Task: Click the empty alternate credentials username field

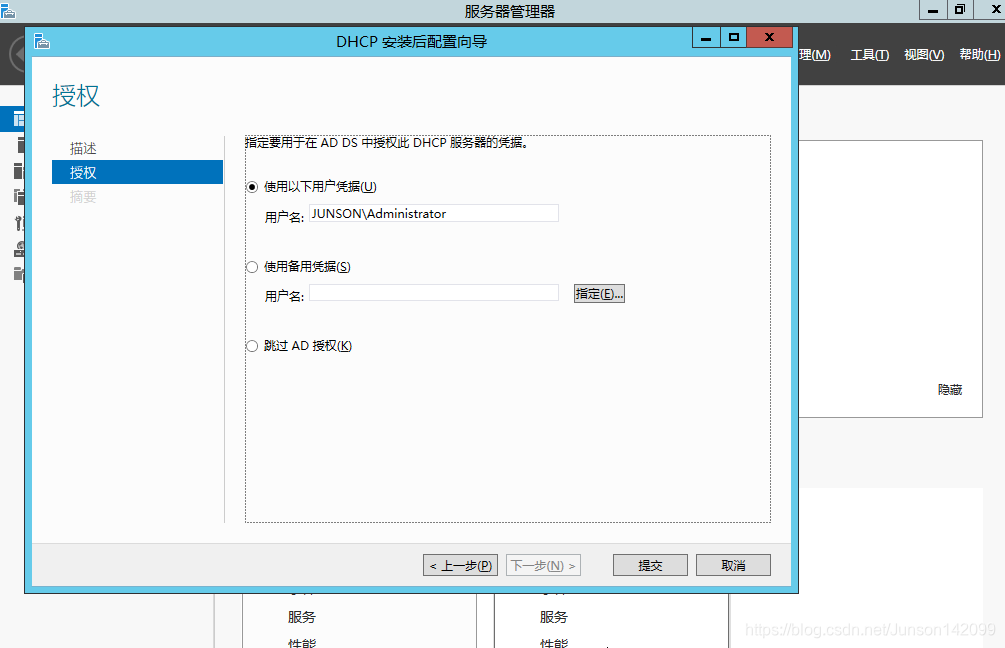Action: point(434,293)
